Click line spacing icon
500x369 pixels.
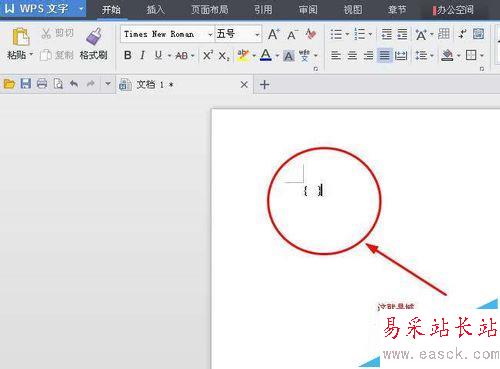click(421, 55)
